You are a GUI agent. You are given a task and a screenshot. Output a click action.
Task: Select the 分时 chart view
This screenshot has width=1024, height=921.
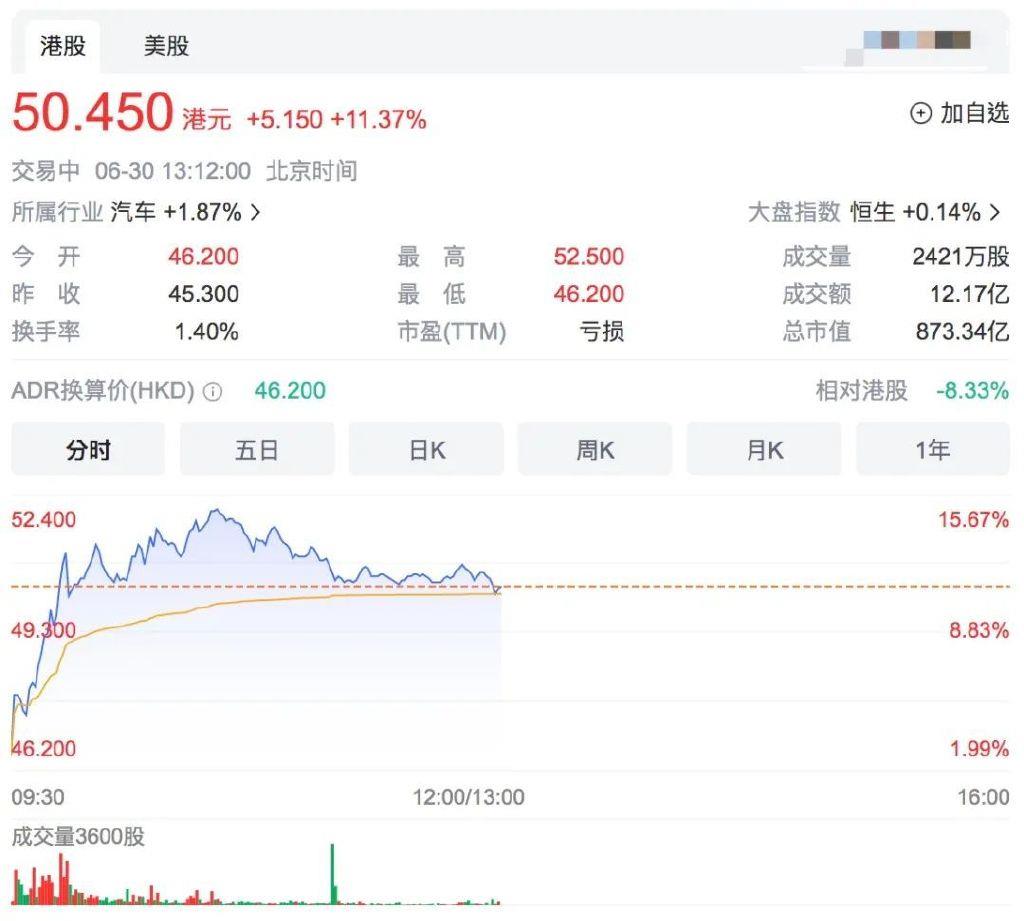(x=88, y=449)
